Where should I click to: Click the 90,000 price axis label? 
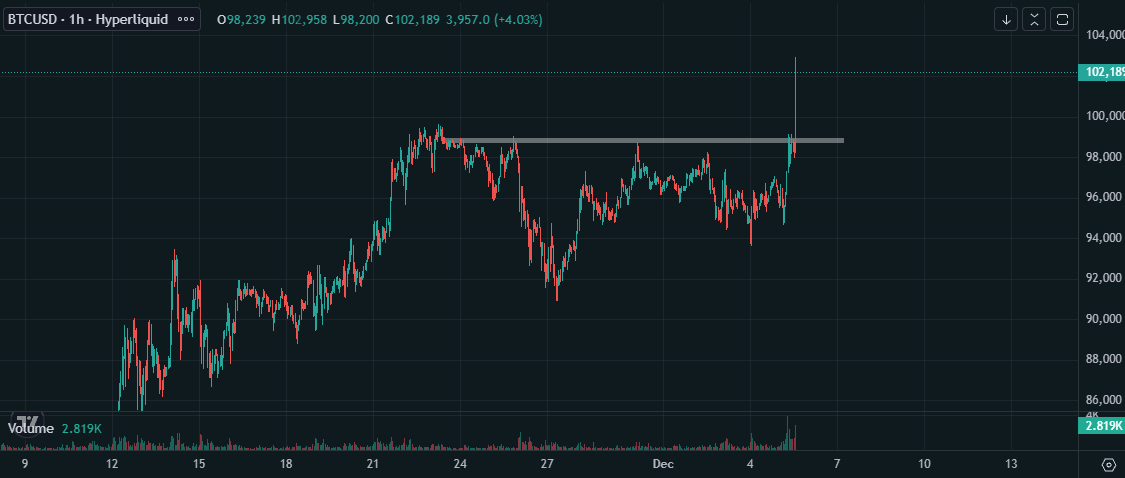click(1106, 319)
